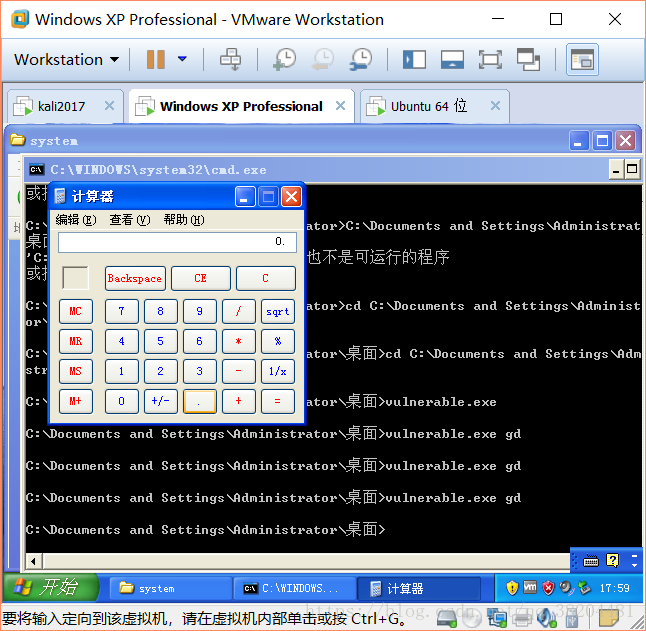
Task: Click the calculator C clear button
Action: (266, 278)
